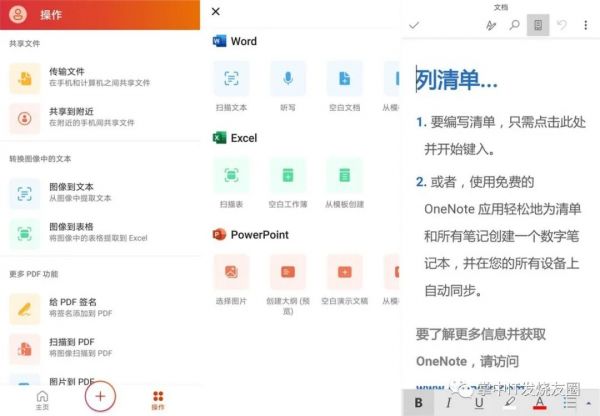Apply highlighter color tool

509,403
